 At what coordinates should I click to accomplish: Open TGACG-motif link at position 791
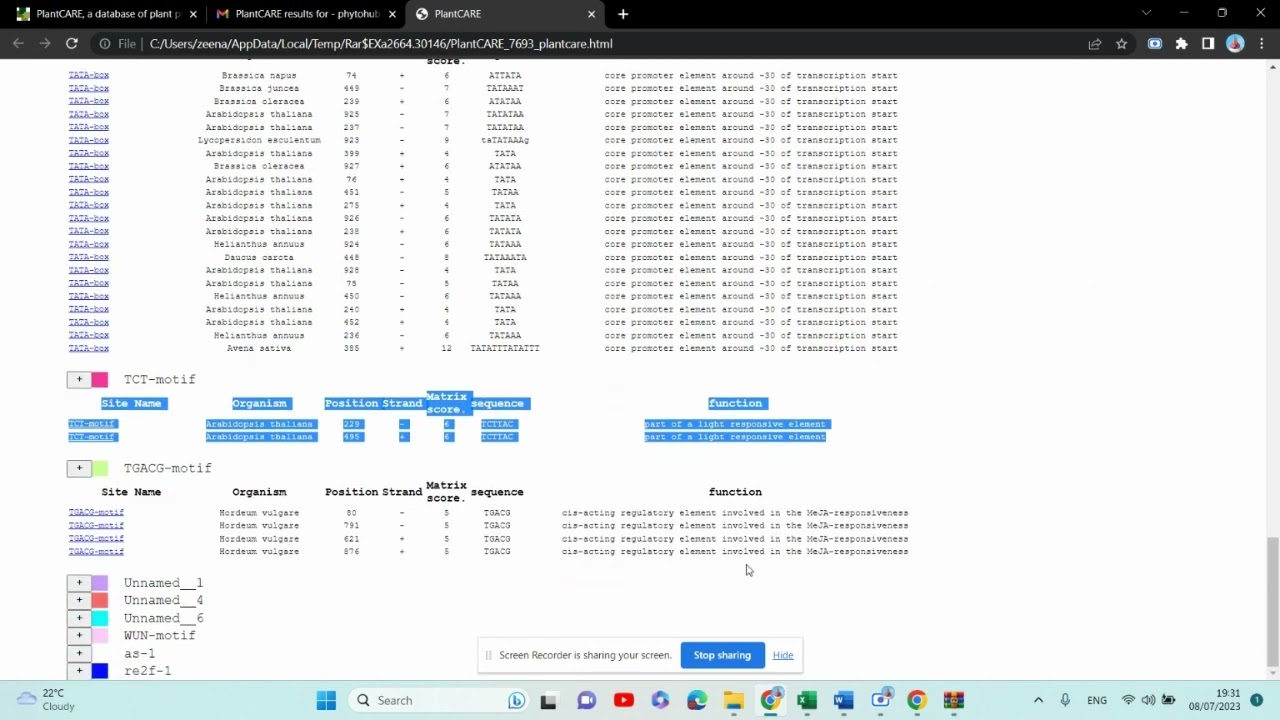(96, 526)
